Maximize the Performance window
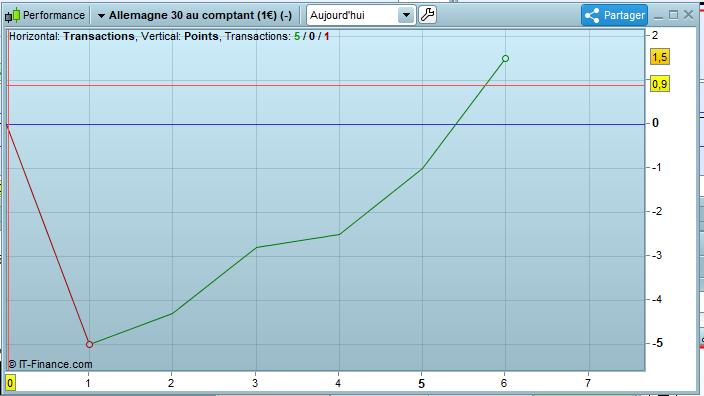This screenshot has width=704, height=396. 673,15
